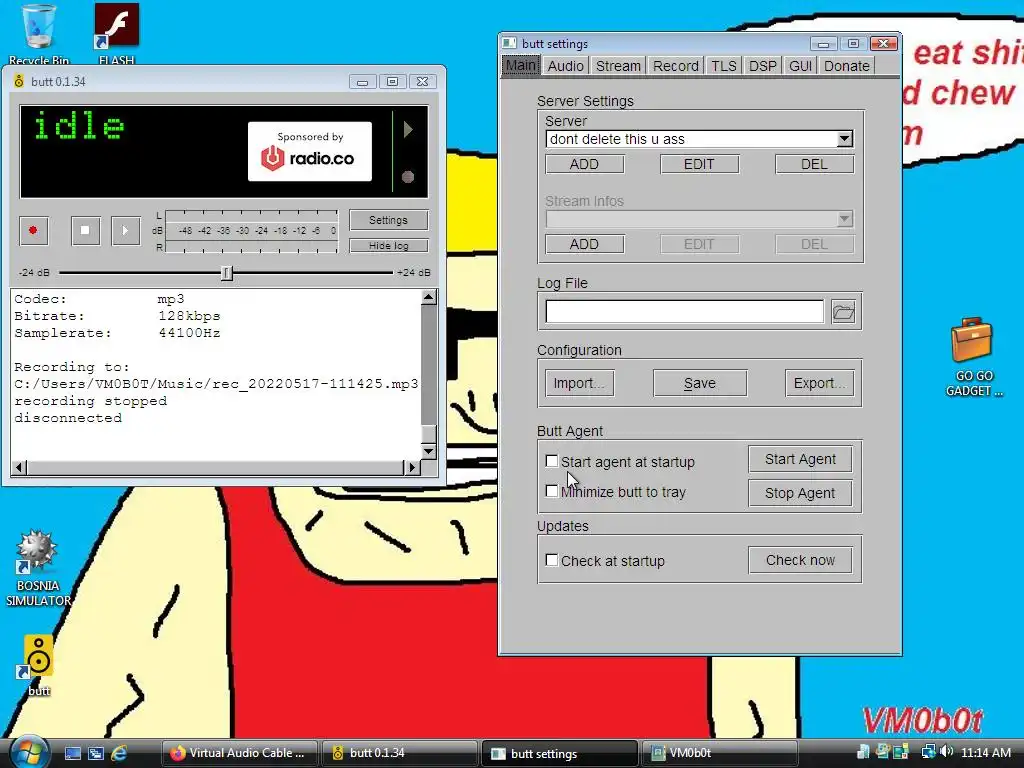Viewport: 1024px width, 768px height.
Task: Click log horizontal scroll right arrow
Action: pos(411,467)
